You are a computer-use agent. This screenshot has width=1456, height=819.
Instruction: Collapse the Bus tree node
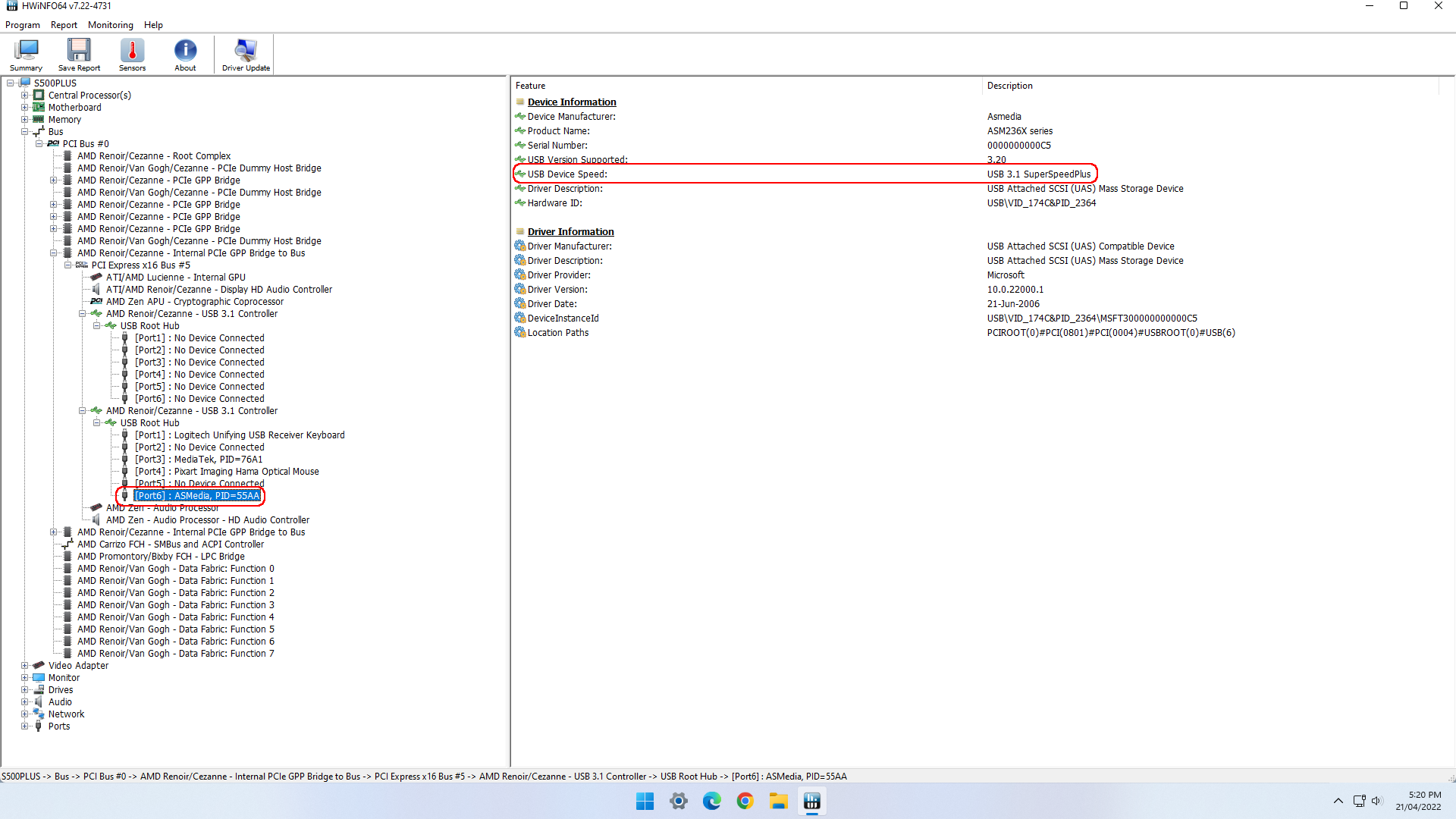coord(25,132)
